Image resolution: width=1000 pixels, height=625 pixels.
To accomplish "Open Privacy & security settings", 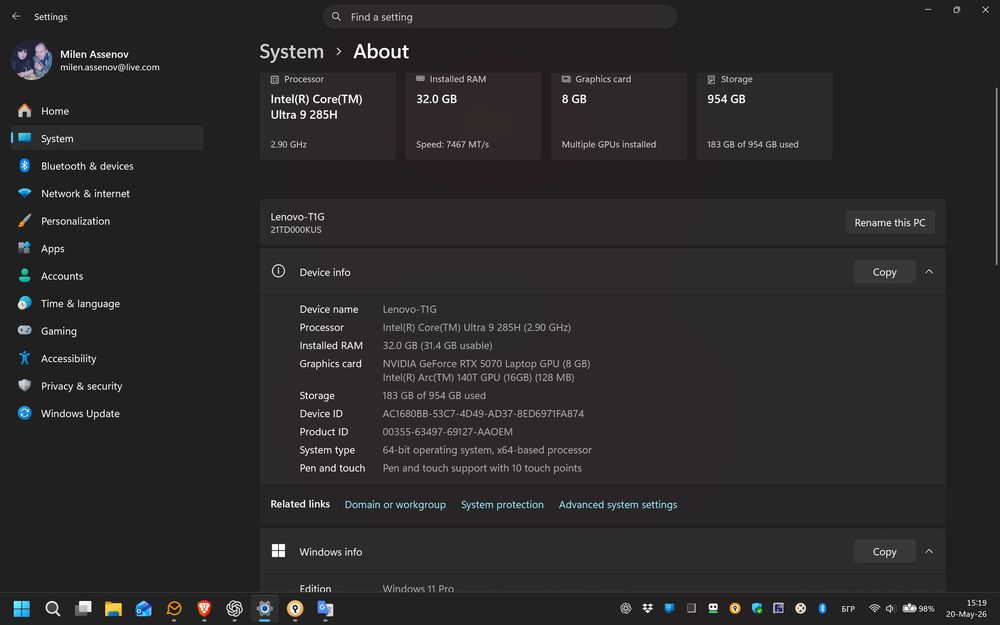I will (x=107, y=386).
